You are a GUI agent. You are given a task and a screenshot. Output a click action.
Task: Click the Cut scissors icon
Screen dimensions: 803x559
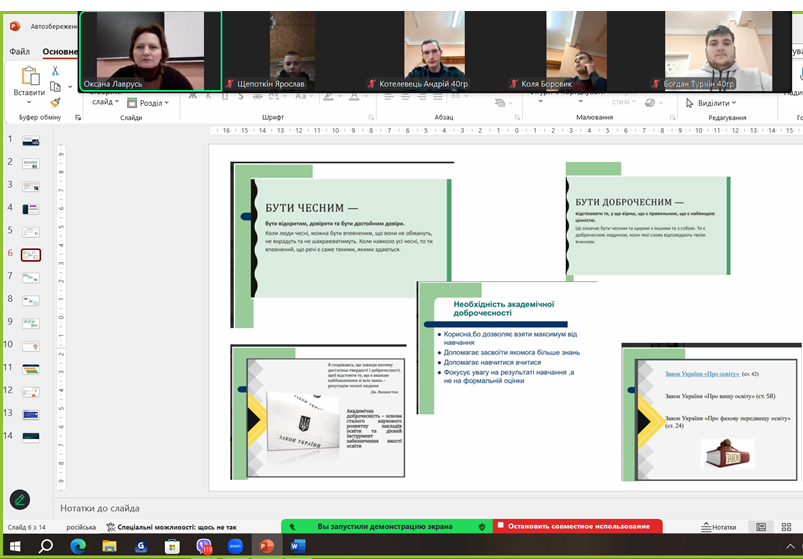click(55, 71)
